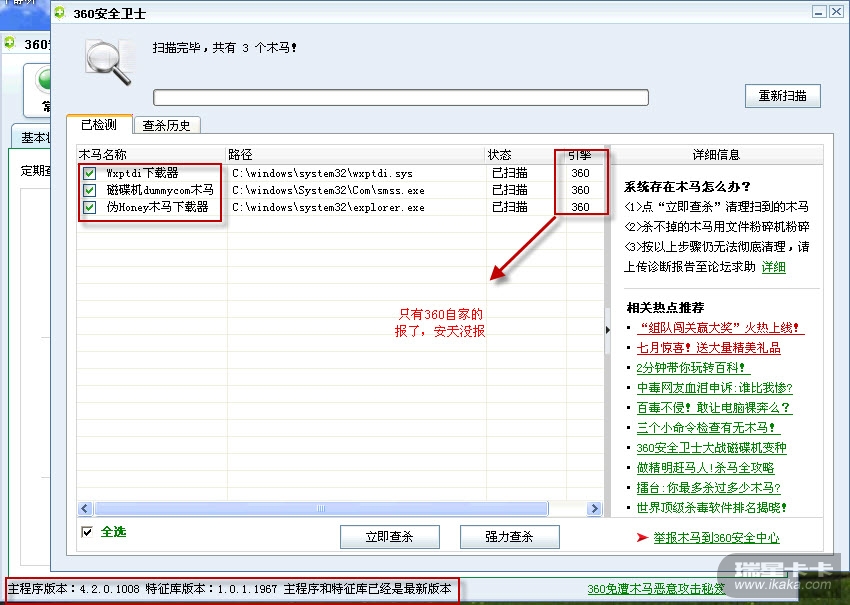The image size is (850, 605).
Task: Click the horizontal scrollbar thumb in results list
Action: pyautogui.click(x=321, y=509)
